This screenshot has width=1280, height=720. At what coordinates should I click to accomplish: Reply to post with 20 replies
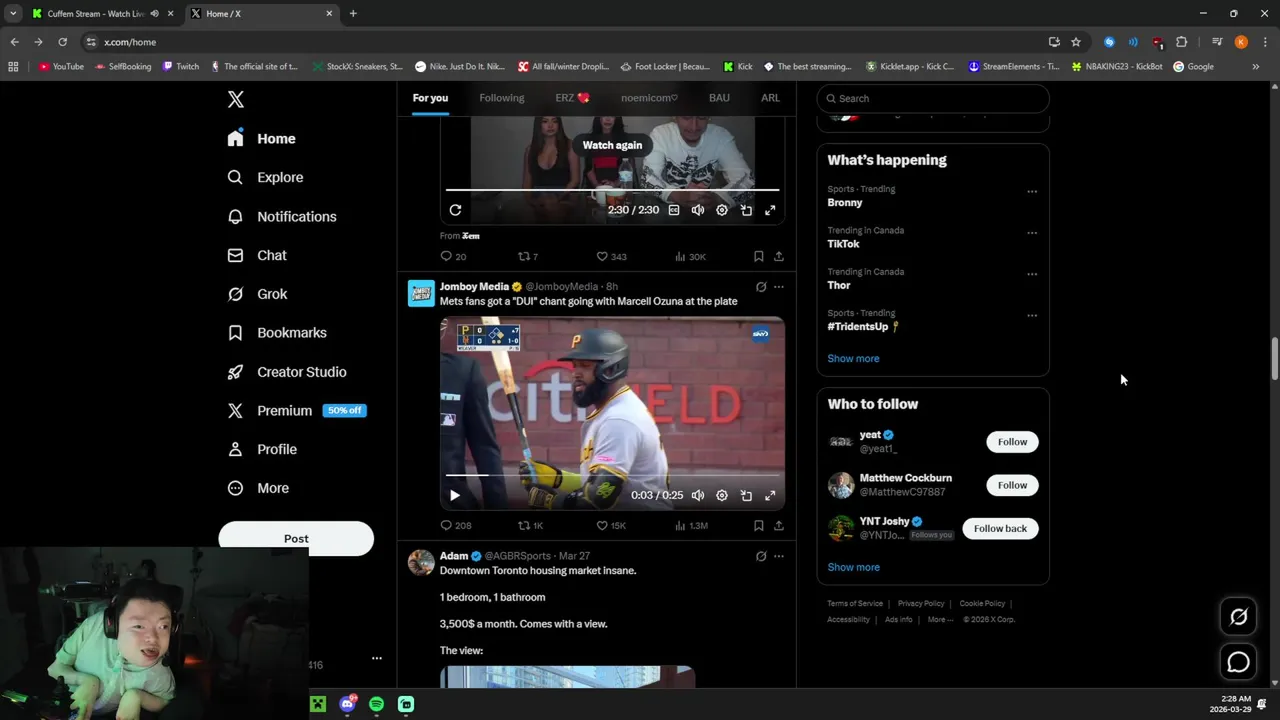(x=453, y=257)
